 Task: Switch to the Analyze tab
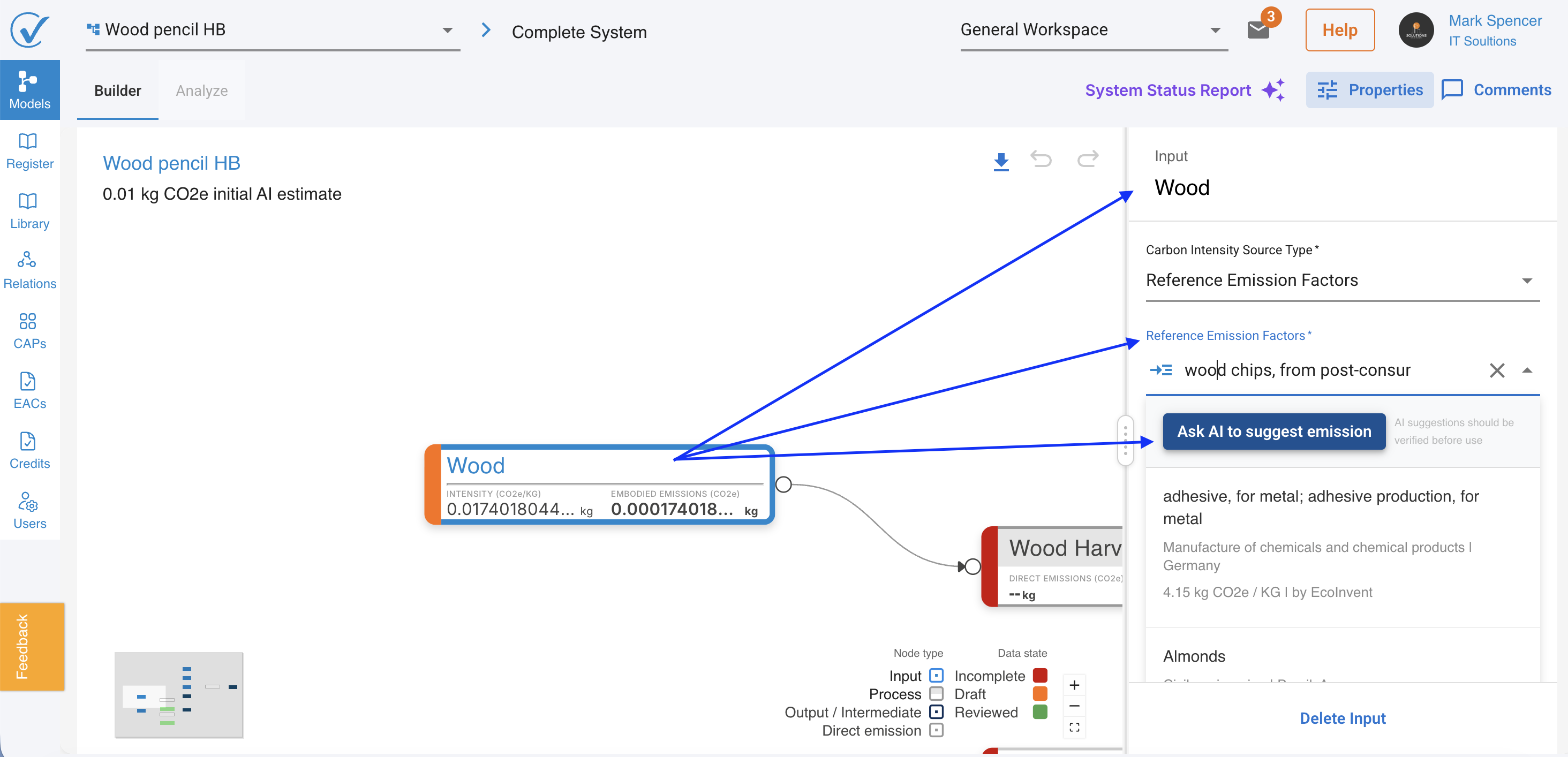tap(201, 90)
